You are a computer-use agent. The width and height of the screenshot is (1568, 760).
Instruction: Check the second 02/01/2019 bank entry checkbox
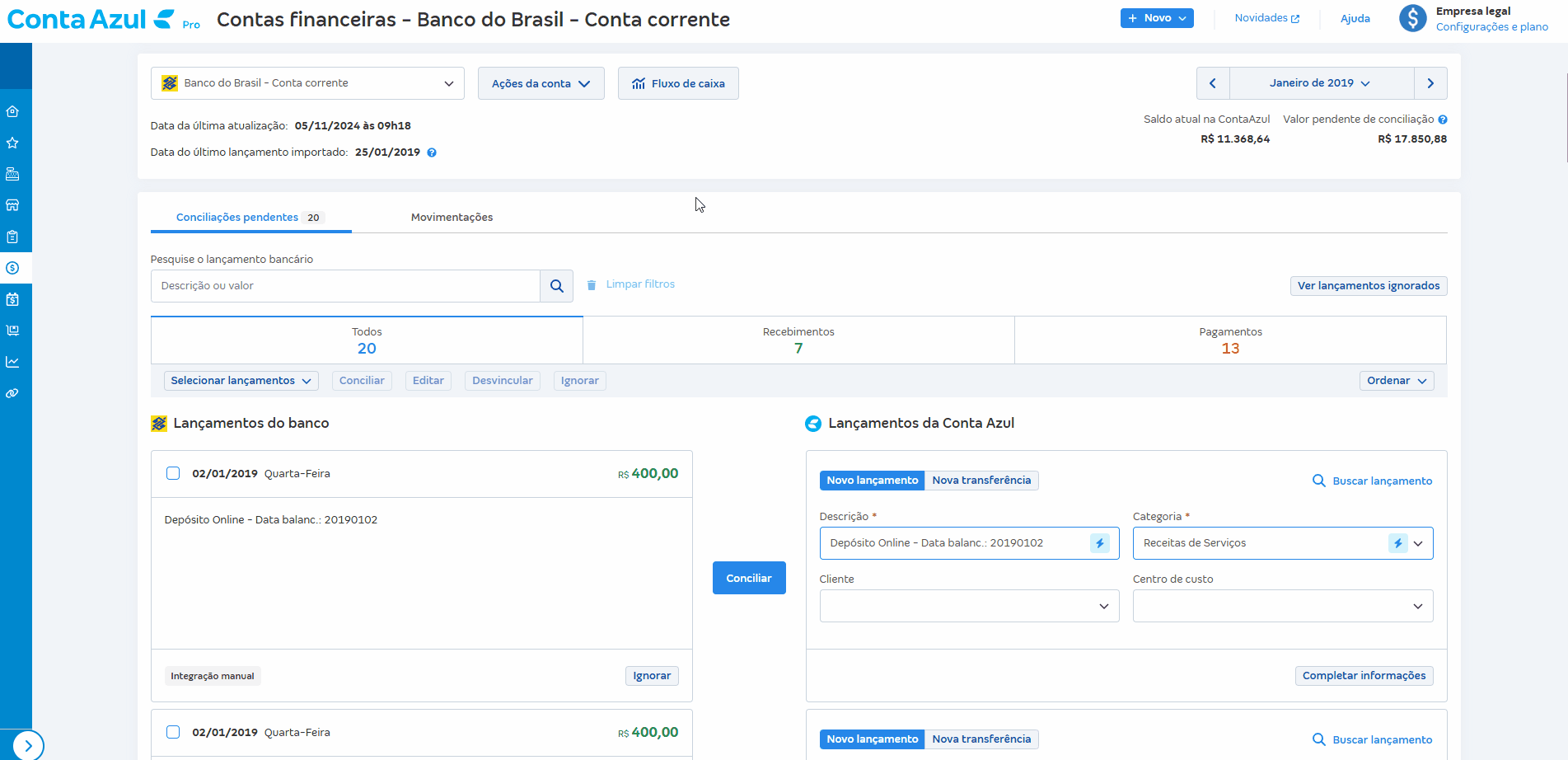point(173,732)
